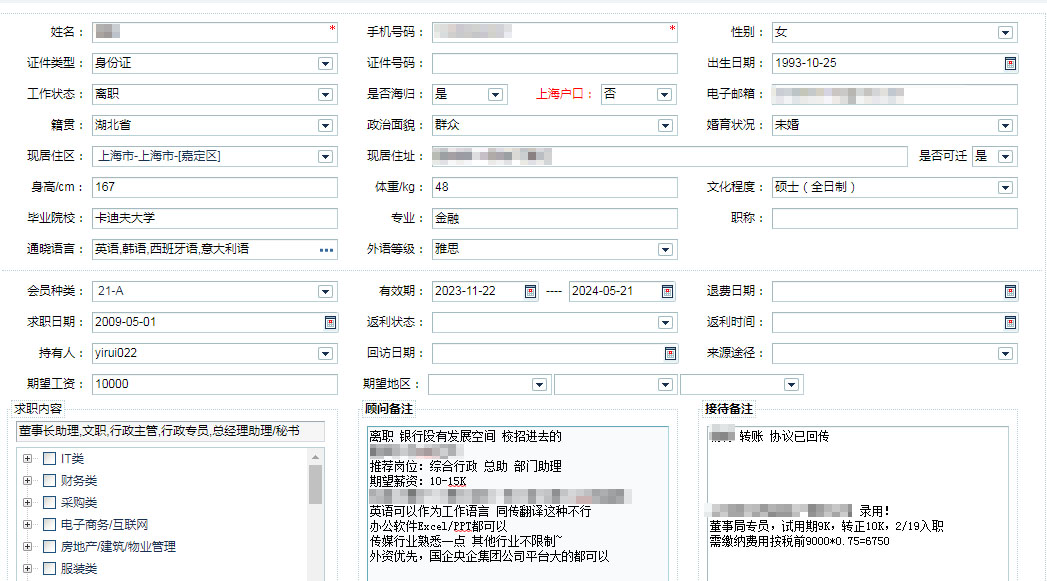
Task: Open the 有效期 start date calendar
Action: tap(530, 292)
